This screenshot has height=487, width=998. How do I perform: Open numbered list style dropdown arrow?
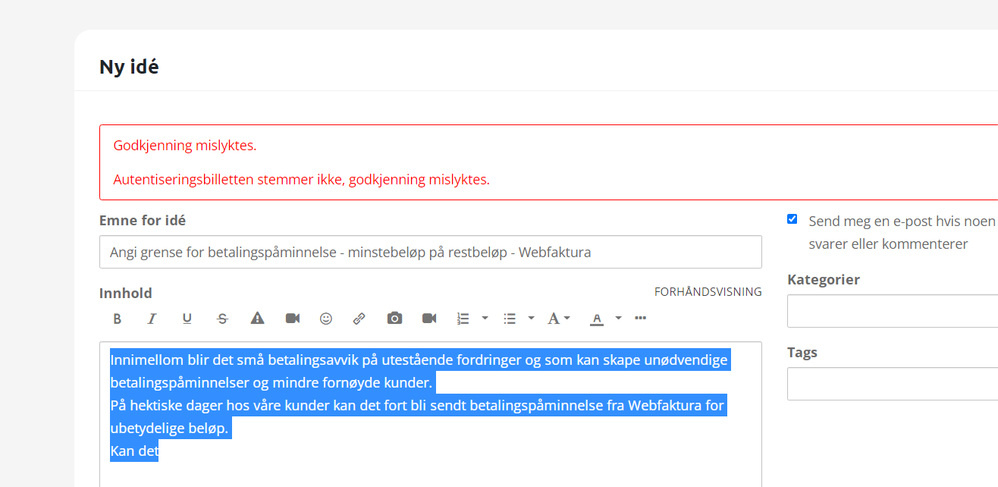(x=484, y=318)
